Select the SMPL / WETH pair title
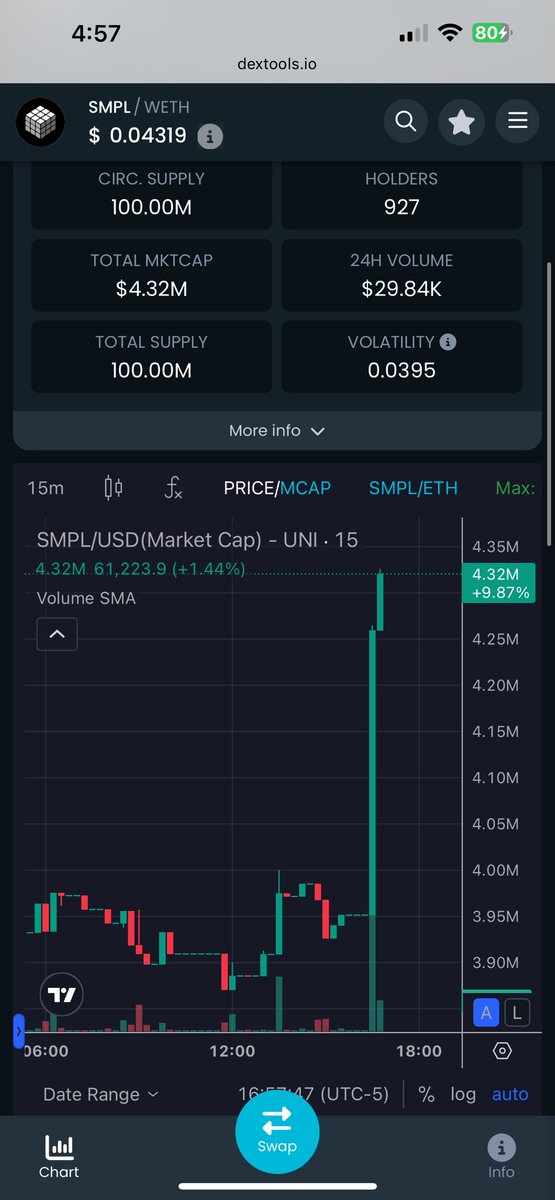 139,107
